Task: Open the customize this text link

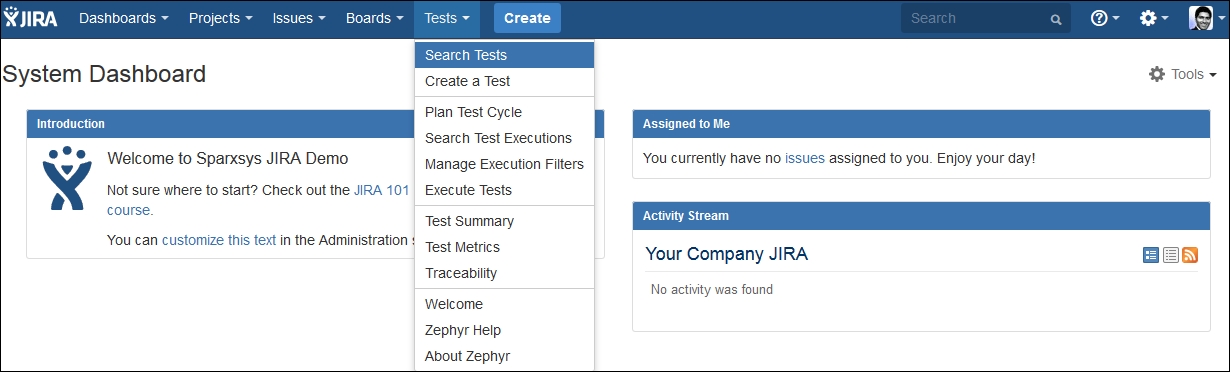Action: 219,240
